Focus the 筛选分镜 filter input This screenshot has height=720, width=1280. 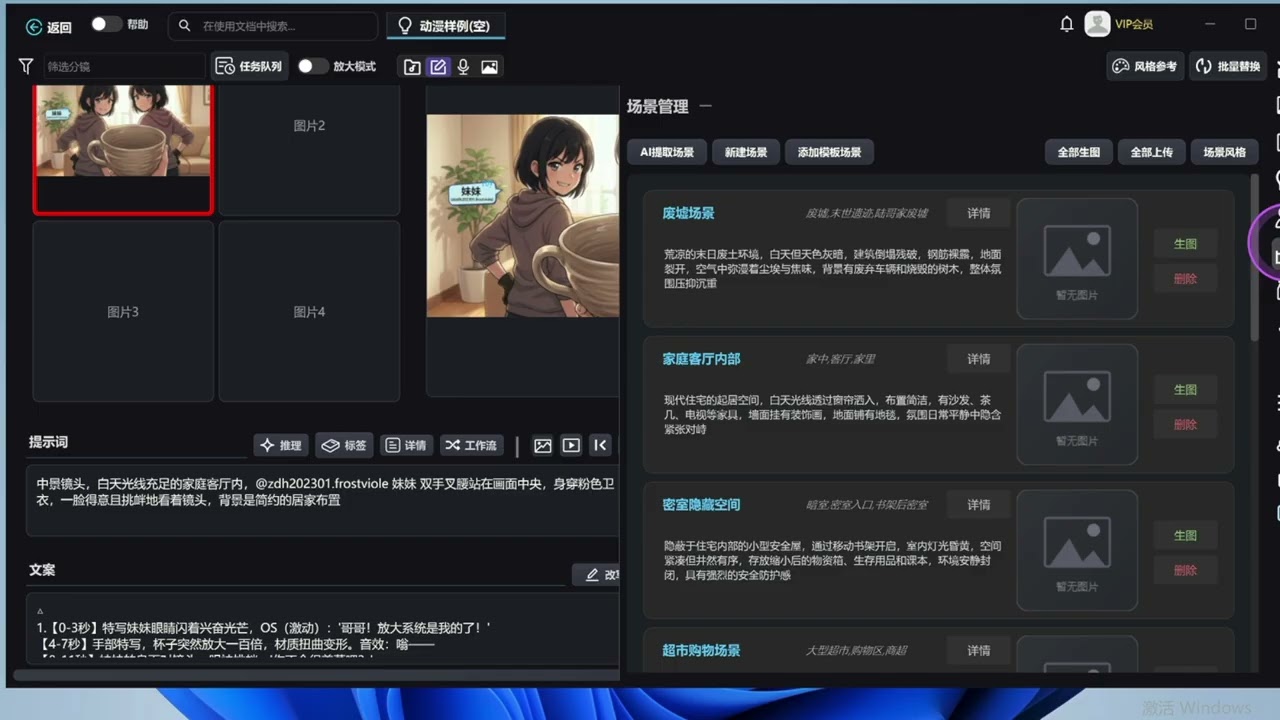tap(123, 66)
